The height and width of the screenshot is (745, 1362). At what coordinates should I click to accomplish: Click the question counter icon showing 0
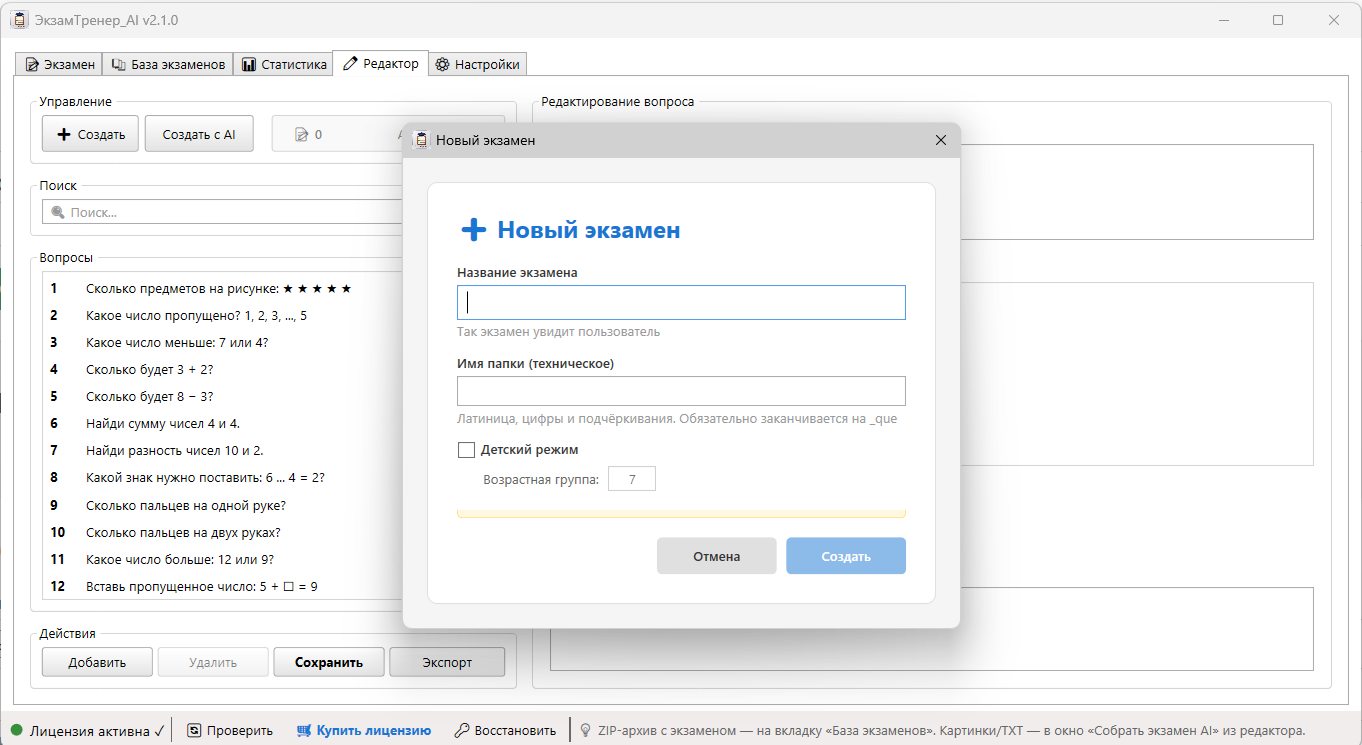pyautogui.click(x=301, y=134)
